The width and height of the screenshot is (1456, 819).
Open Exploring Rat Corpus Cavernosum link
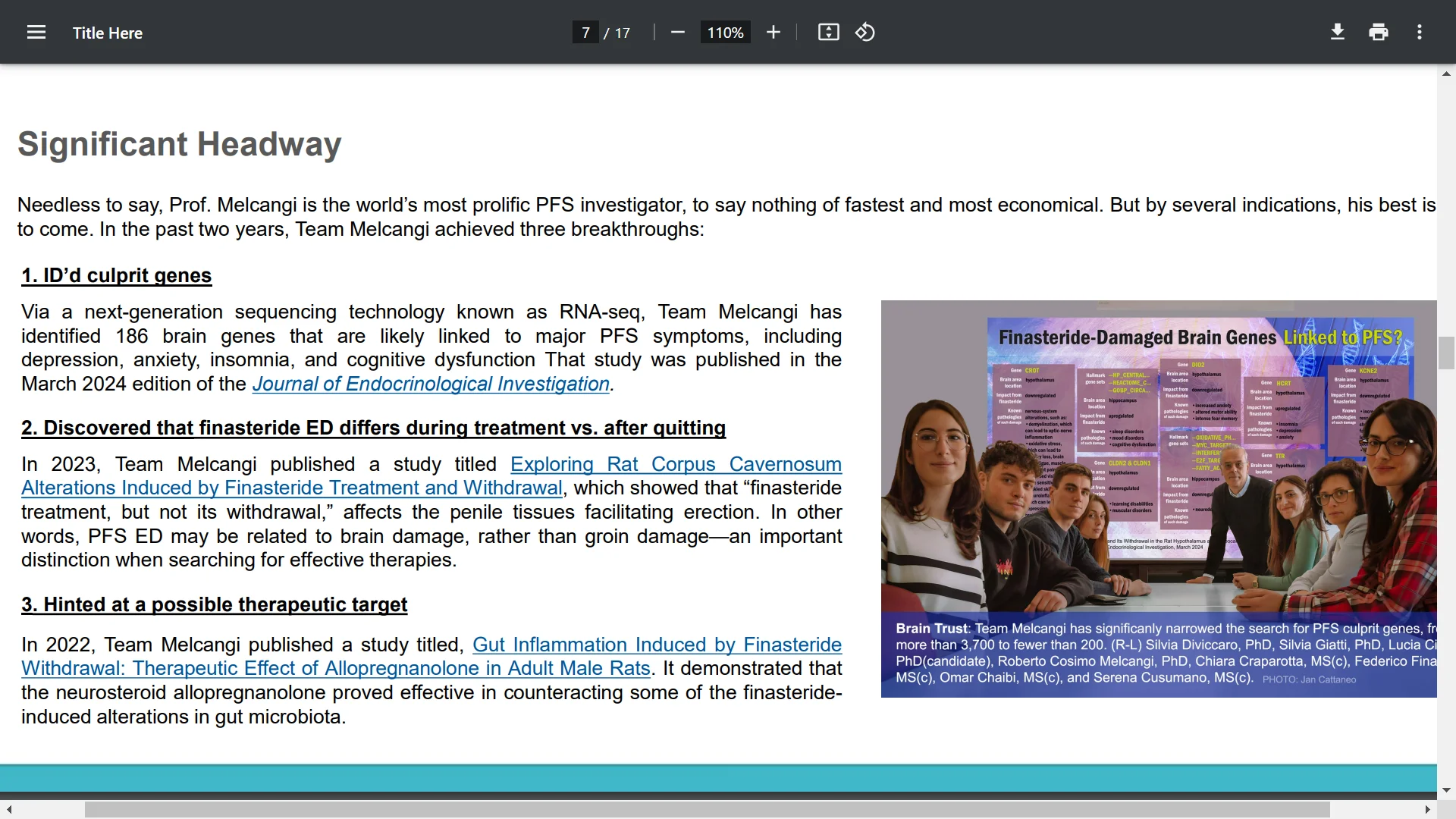click(x=431, y=476)
